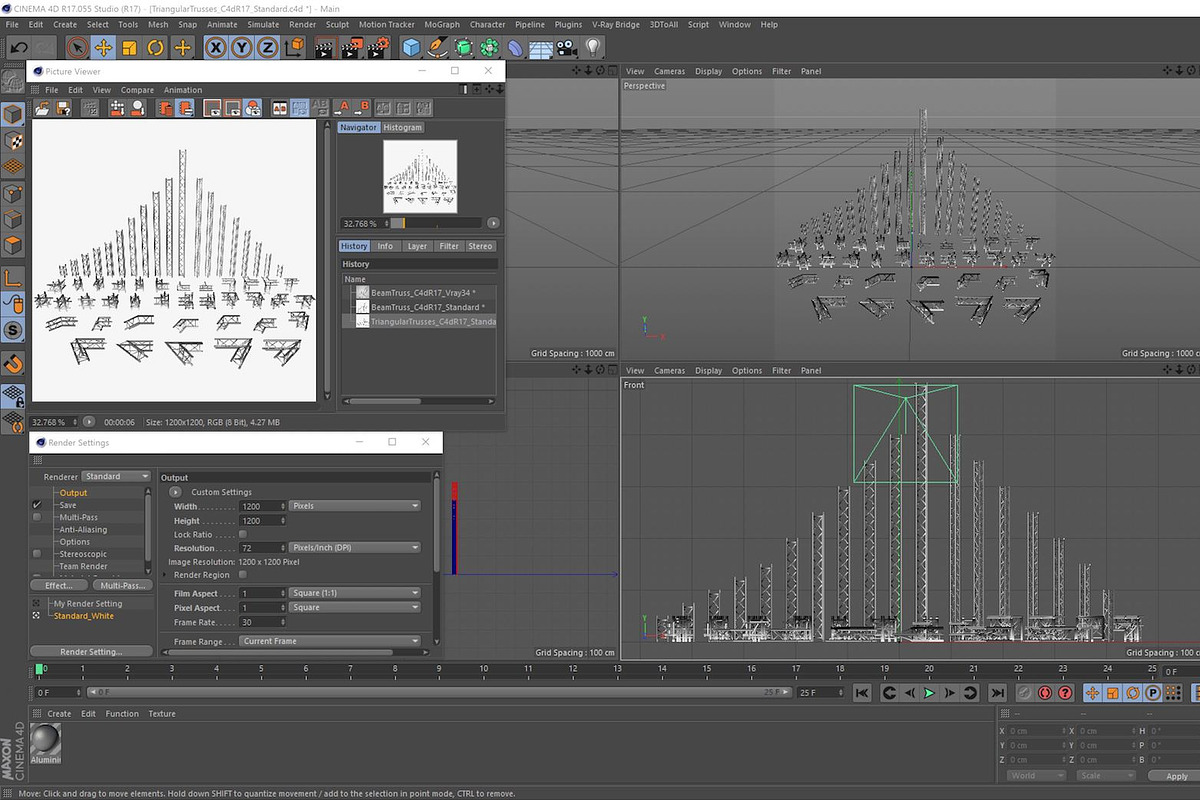Add a Floor environment object
This screenshot has width=1200, height=800.
click(541, 47)
